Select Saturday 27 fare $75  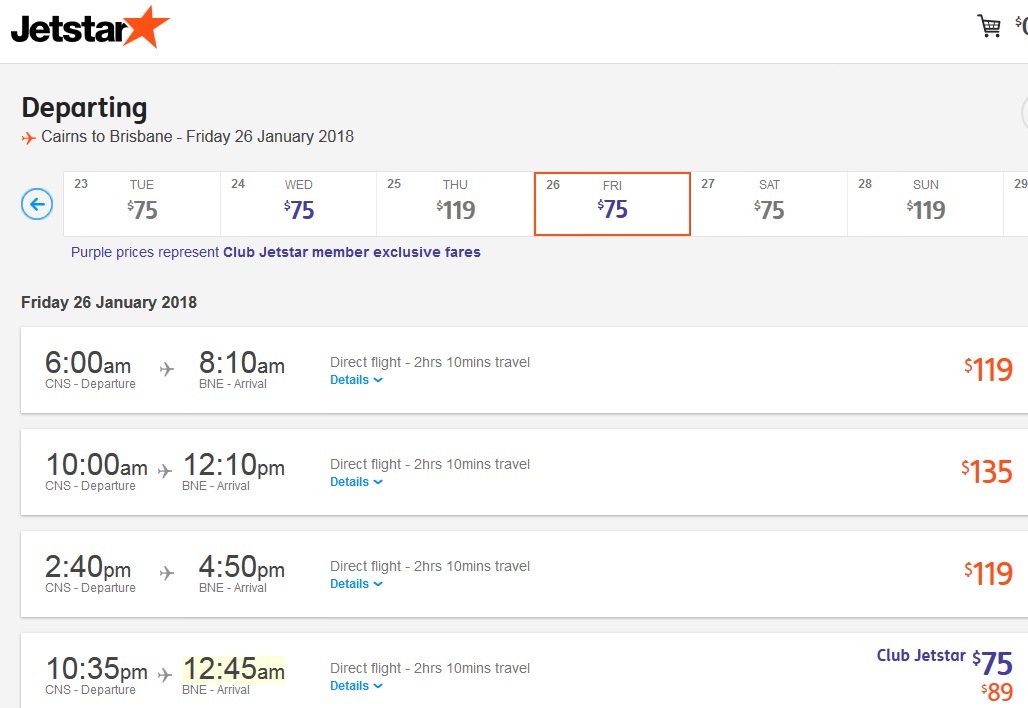point(769,204)
